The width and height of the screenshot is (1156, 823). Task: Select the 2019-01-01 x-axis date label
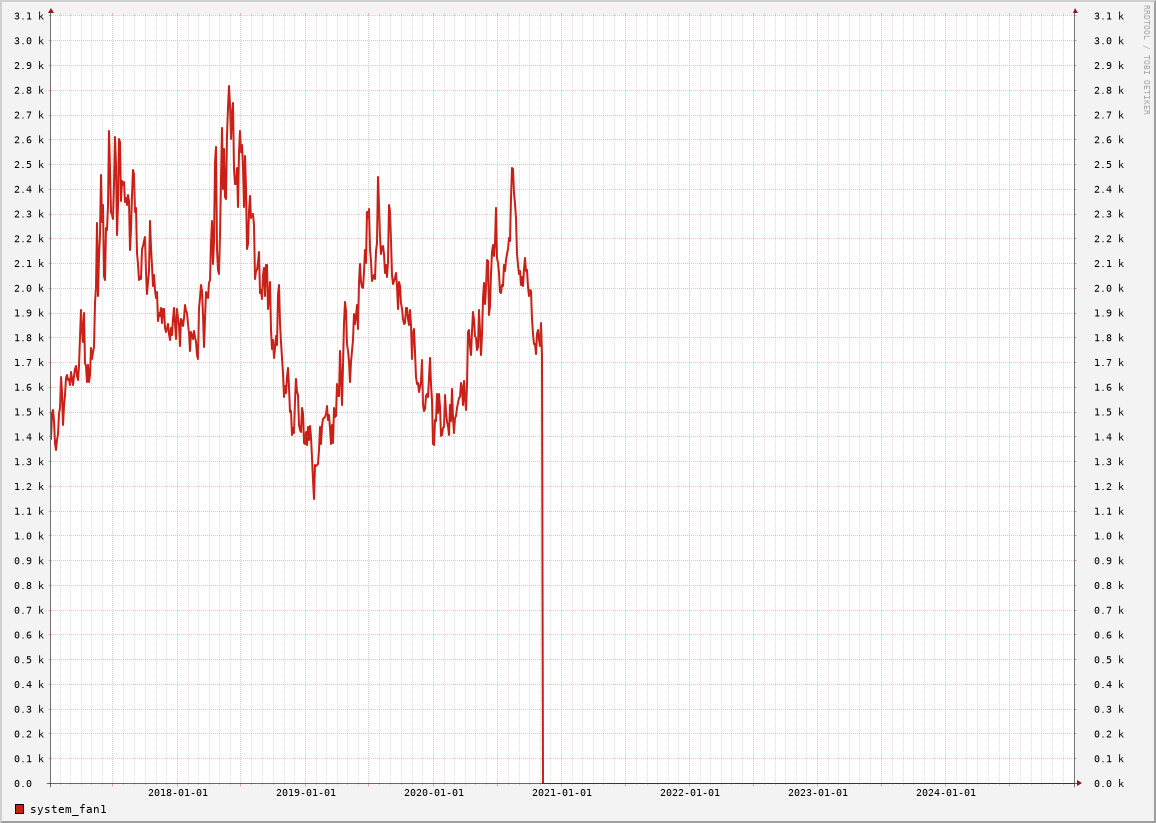[x=306, y=793]
